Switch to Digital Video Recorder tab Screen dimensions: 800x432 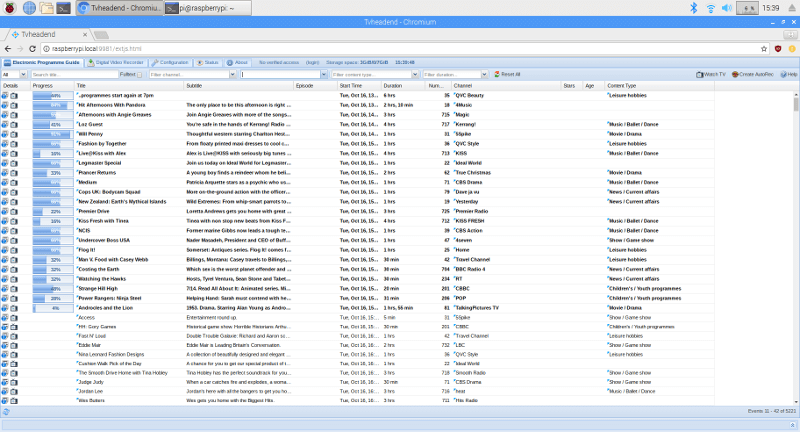(116, 63)
